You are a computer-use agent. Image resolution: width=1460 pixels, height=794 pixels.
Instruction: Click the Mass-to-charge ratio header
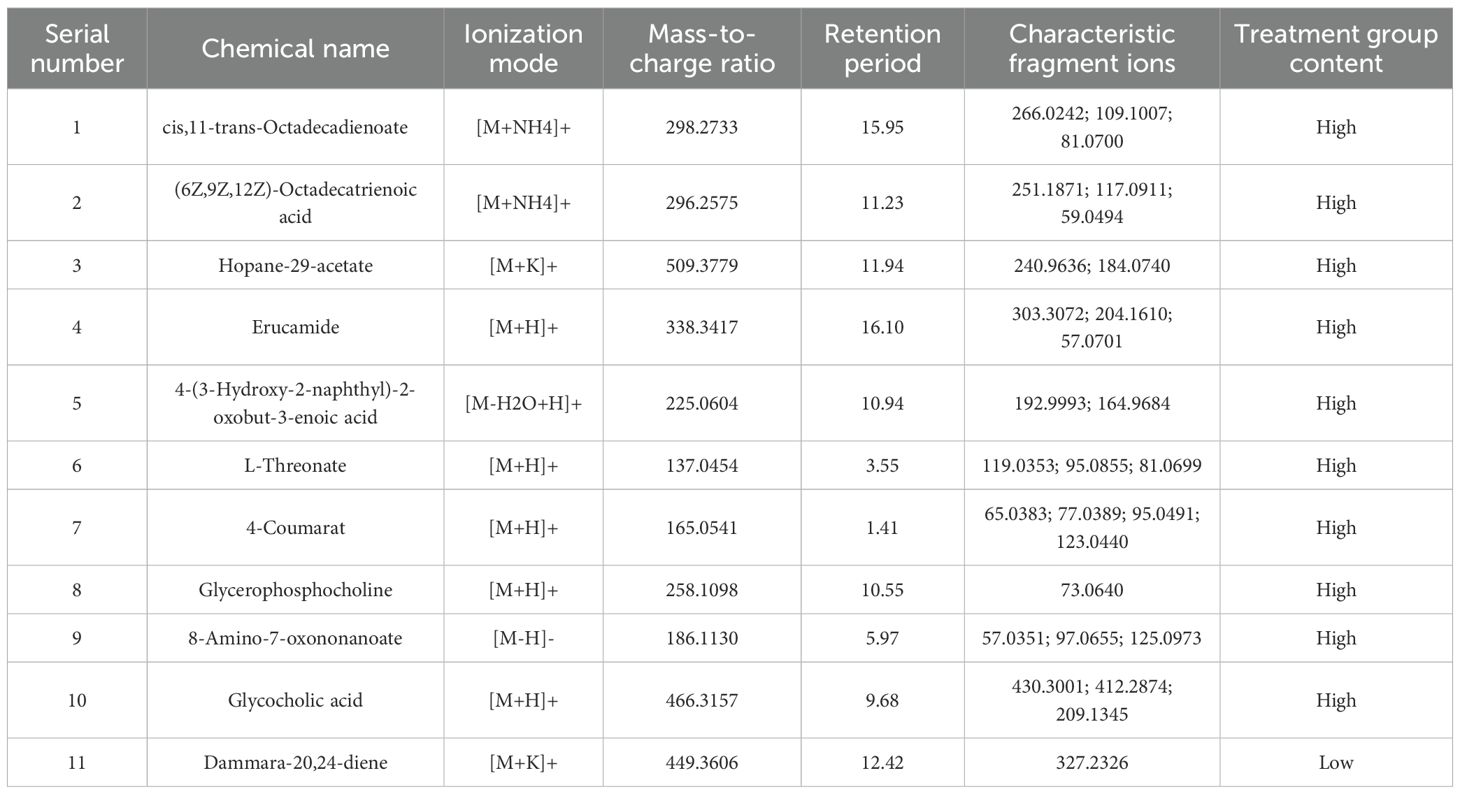coord(701,49)
